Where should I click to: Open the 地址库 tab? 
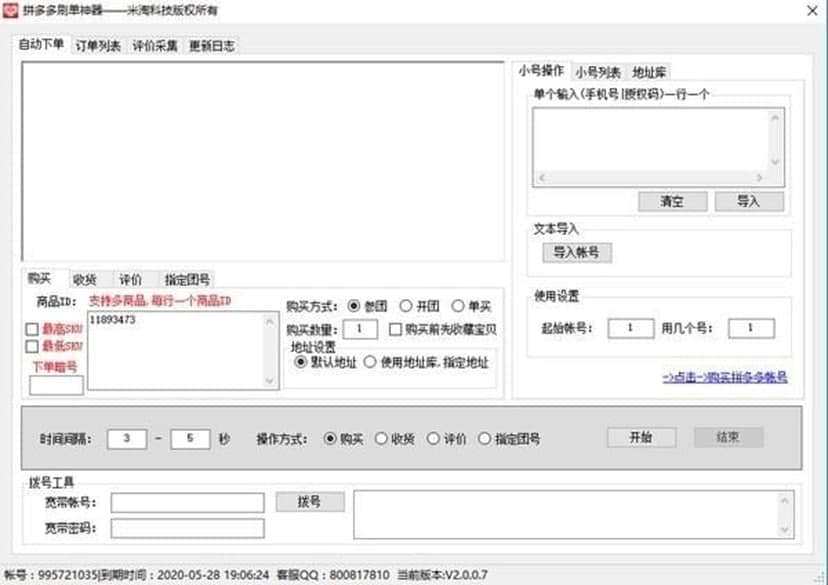click(x=649, y=72)
